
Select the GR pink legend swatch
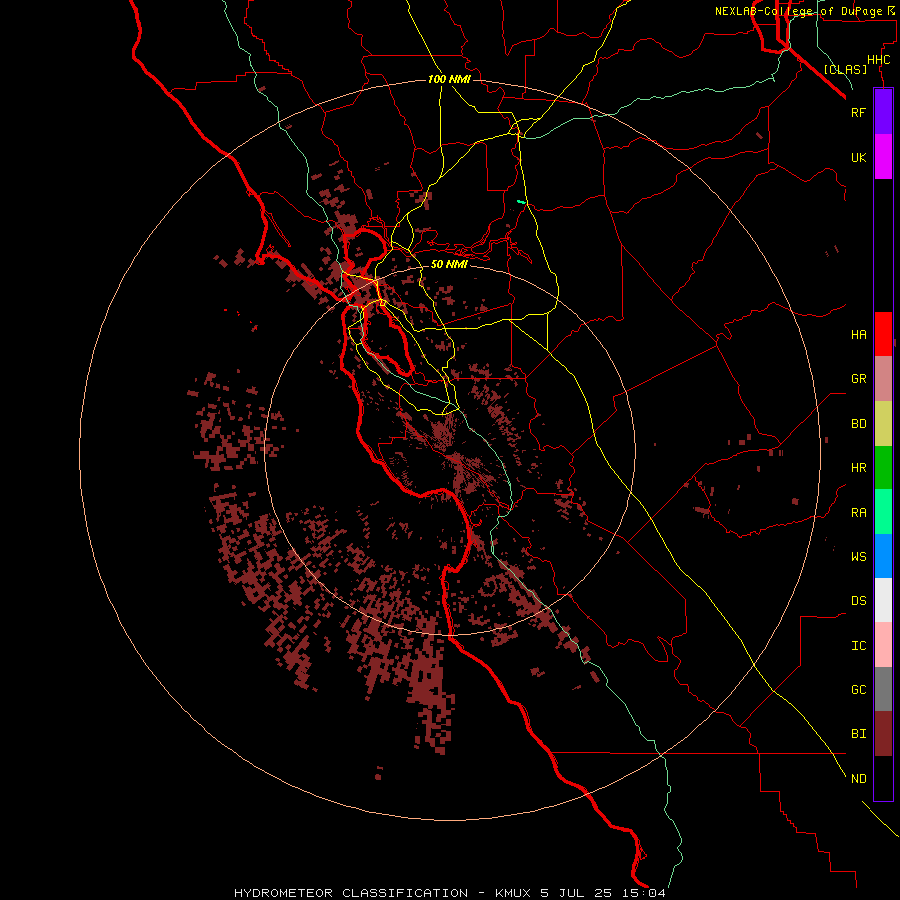tap(883, 379)
